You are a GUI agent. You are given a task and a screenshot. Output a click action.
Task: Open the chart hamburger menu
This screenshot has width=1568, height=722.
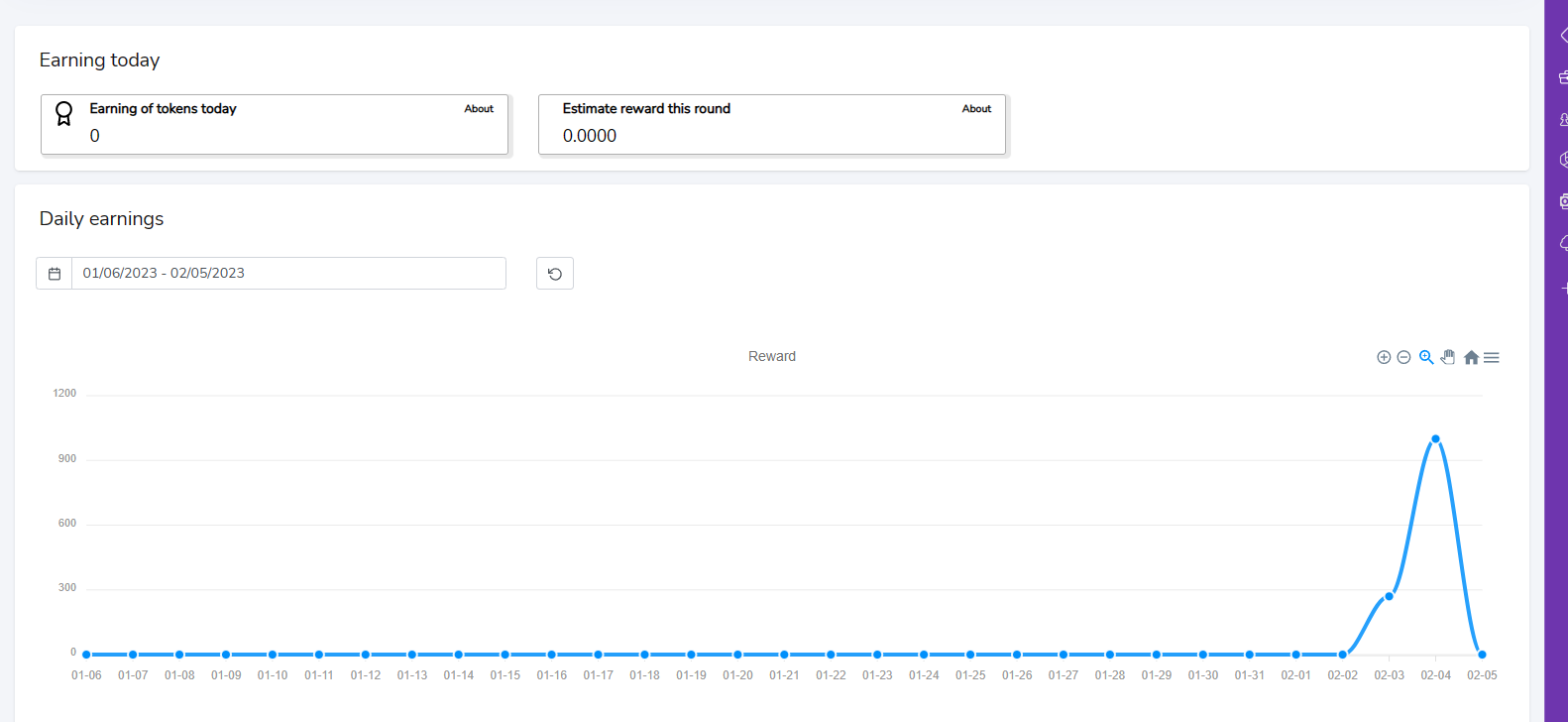tap(1492, 358)
